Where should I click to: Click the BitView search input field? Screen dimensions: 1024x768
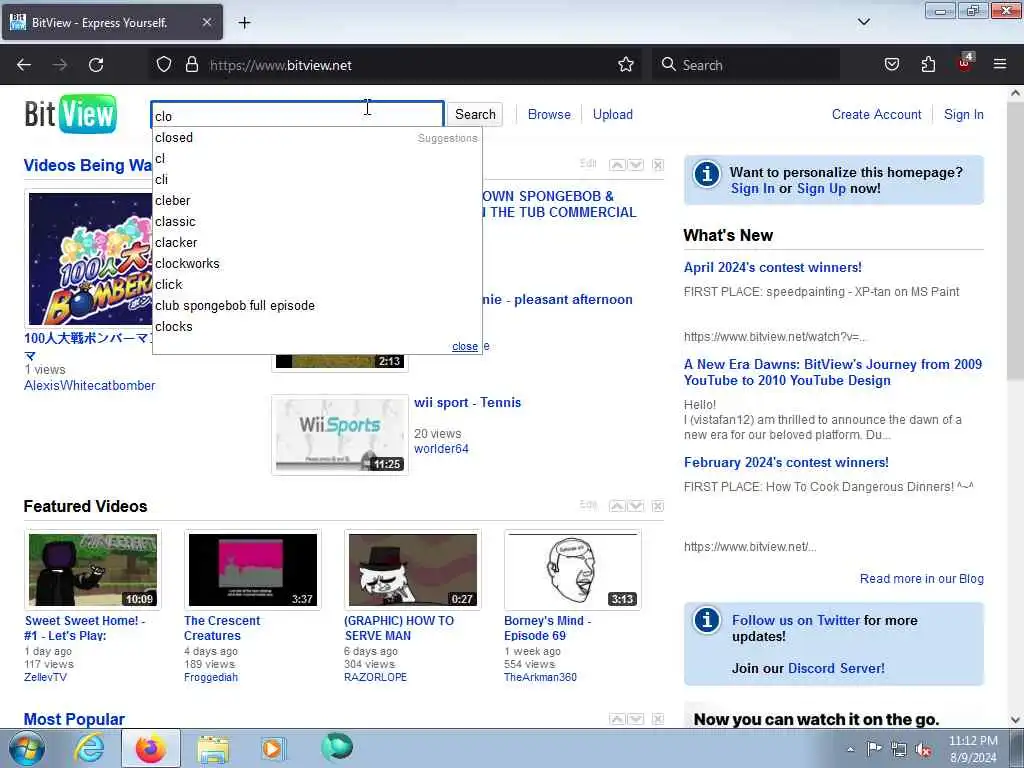coord(298,115)
